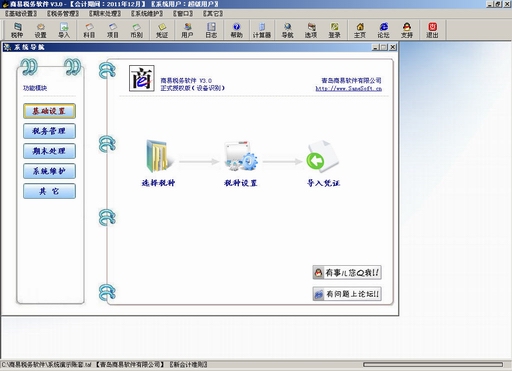Click the 支持 support toolbar icon
This screenshot has height=371, width=512.
click(407, 30)
